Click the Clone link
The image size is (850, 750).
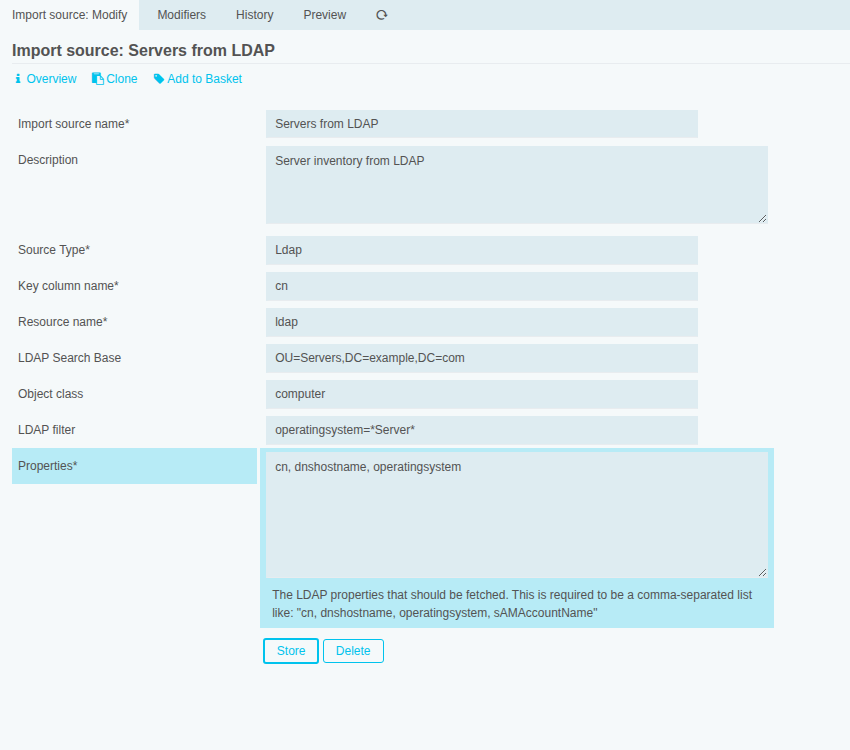[122, 79]
